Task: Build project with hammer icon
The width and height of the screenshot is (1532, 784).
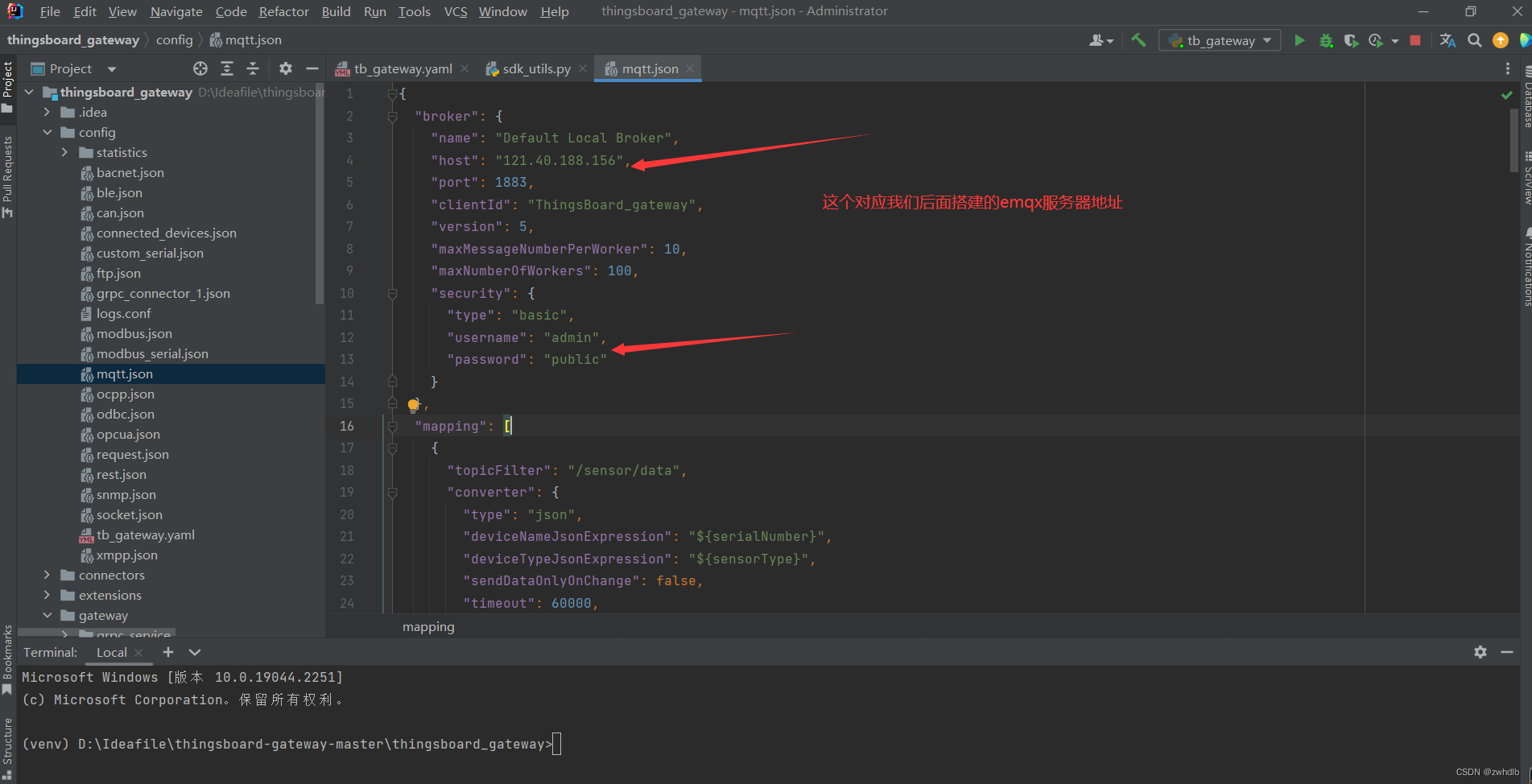Action: 1138,40
